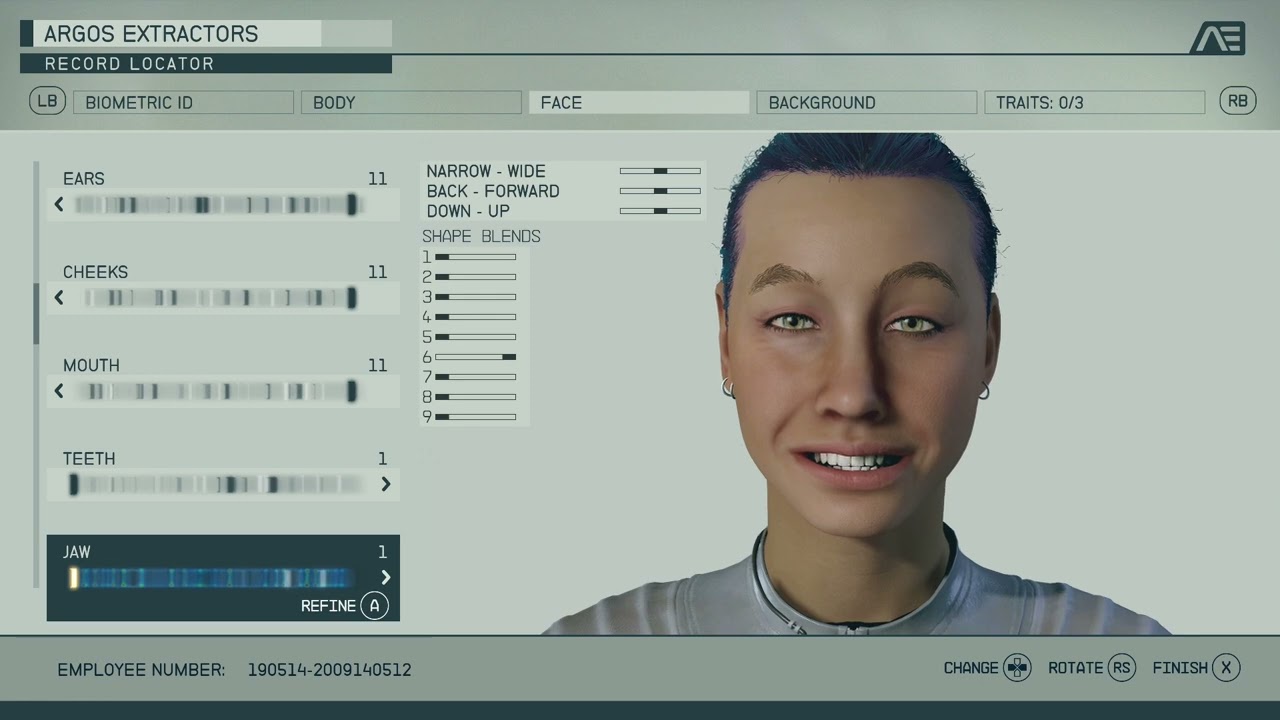Screen dimensions: 1280x720
Task: Click the Refine A button icon
Action: (374, 606)
